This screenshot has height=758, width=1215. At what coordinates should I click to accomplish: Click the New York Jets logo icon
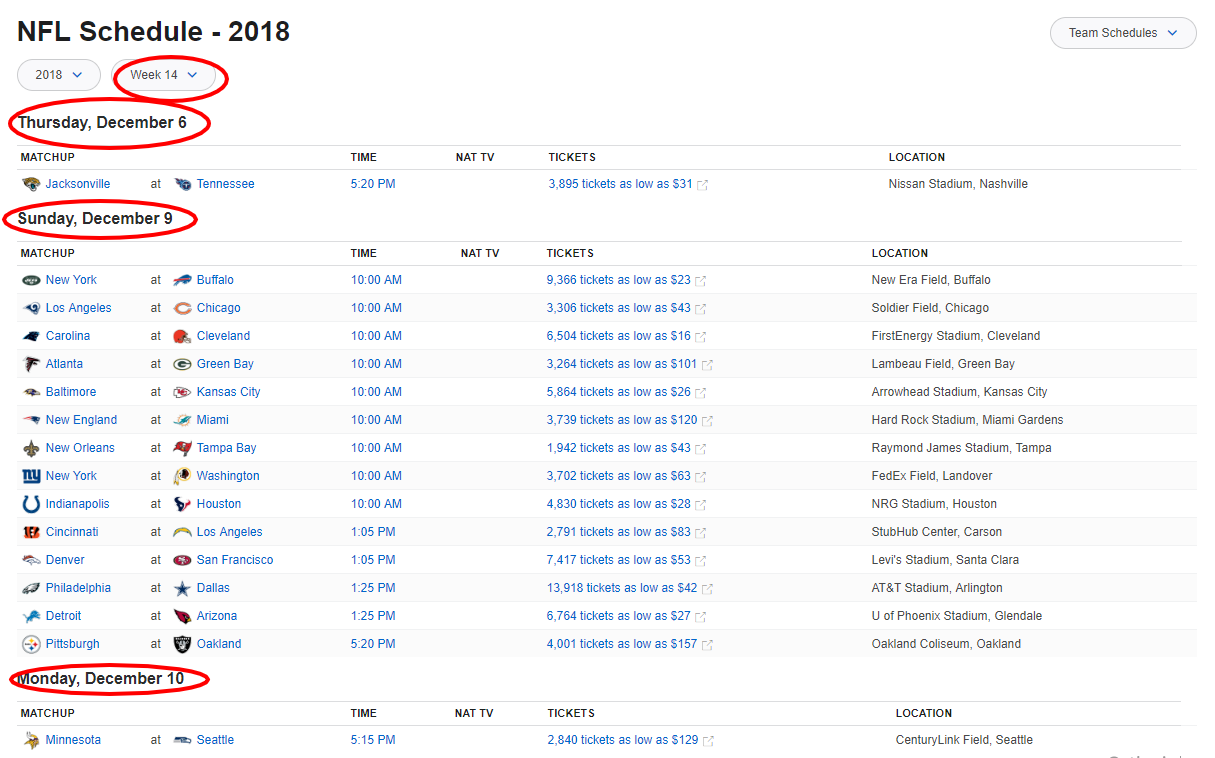[x=31, y=280]
